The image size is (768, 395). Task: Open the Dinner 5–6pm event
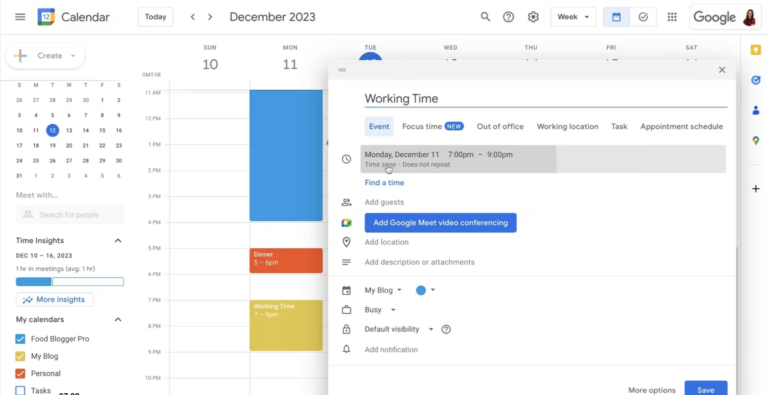tap(286, 260)
